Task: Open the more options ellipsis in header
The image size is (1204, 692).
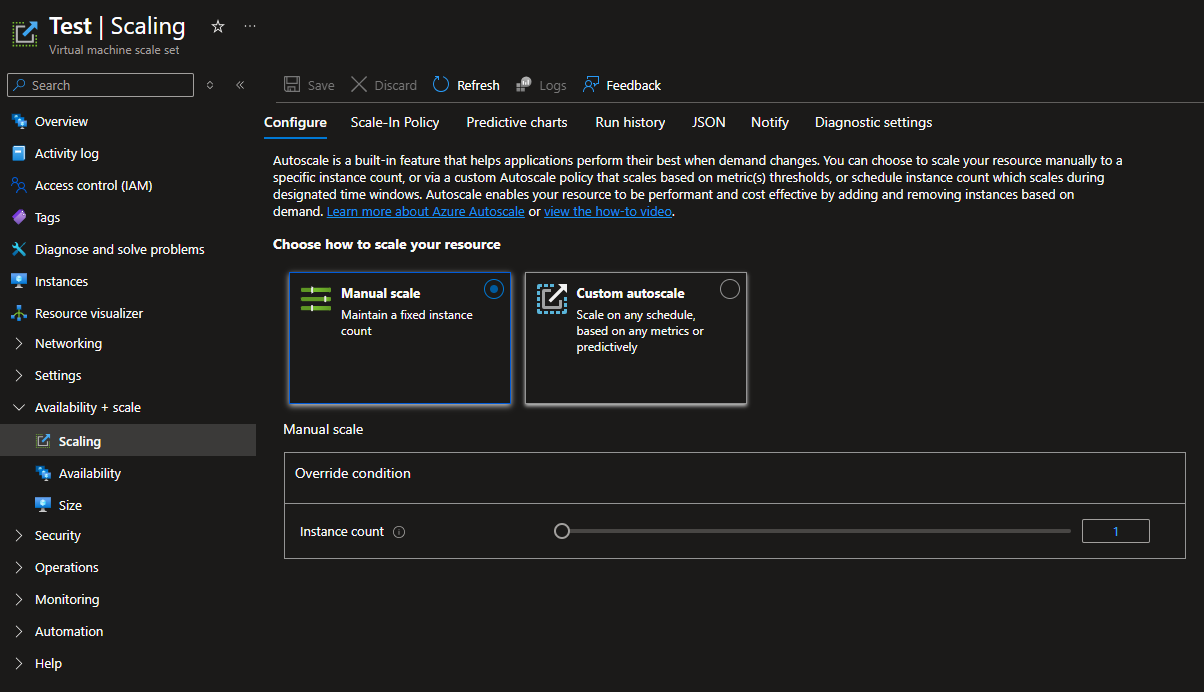Action: point(250,26)
